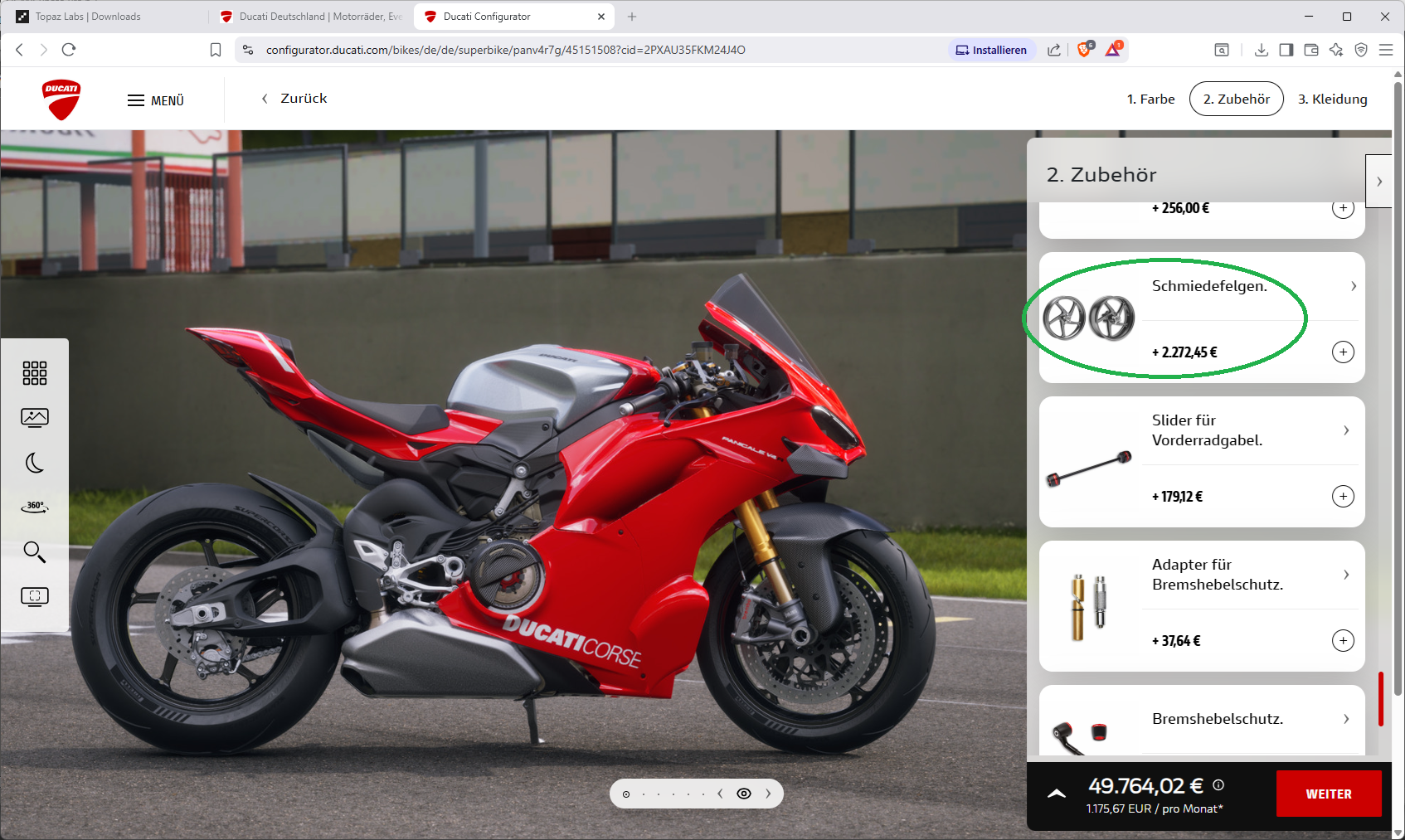The image size is (1405, 840).
Task: Select the 2. Zubehör step tab
Action: (x=1236, y=99)
